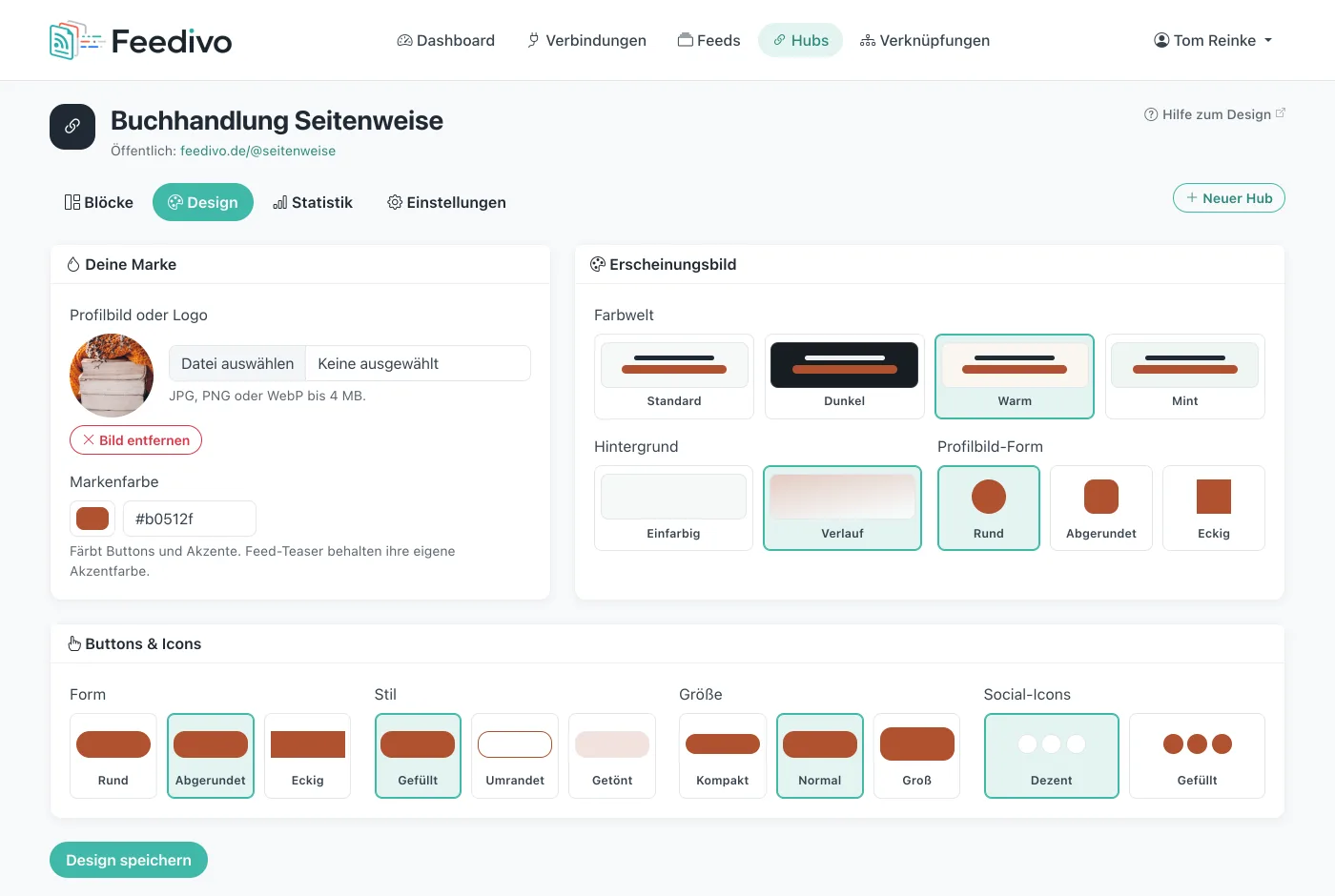Set Profilbild-Form to Rund
The width and height of the screenshot is (1335, 896).
click(989, 508)
